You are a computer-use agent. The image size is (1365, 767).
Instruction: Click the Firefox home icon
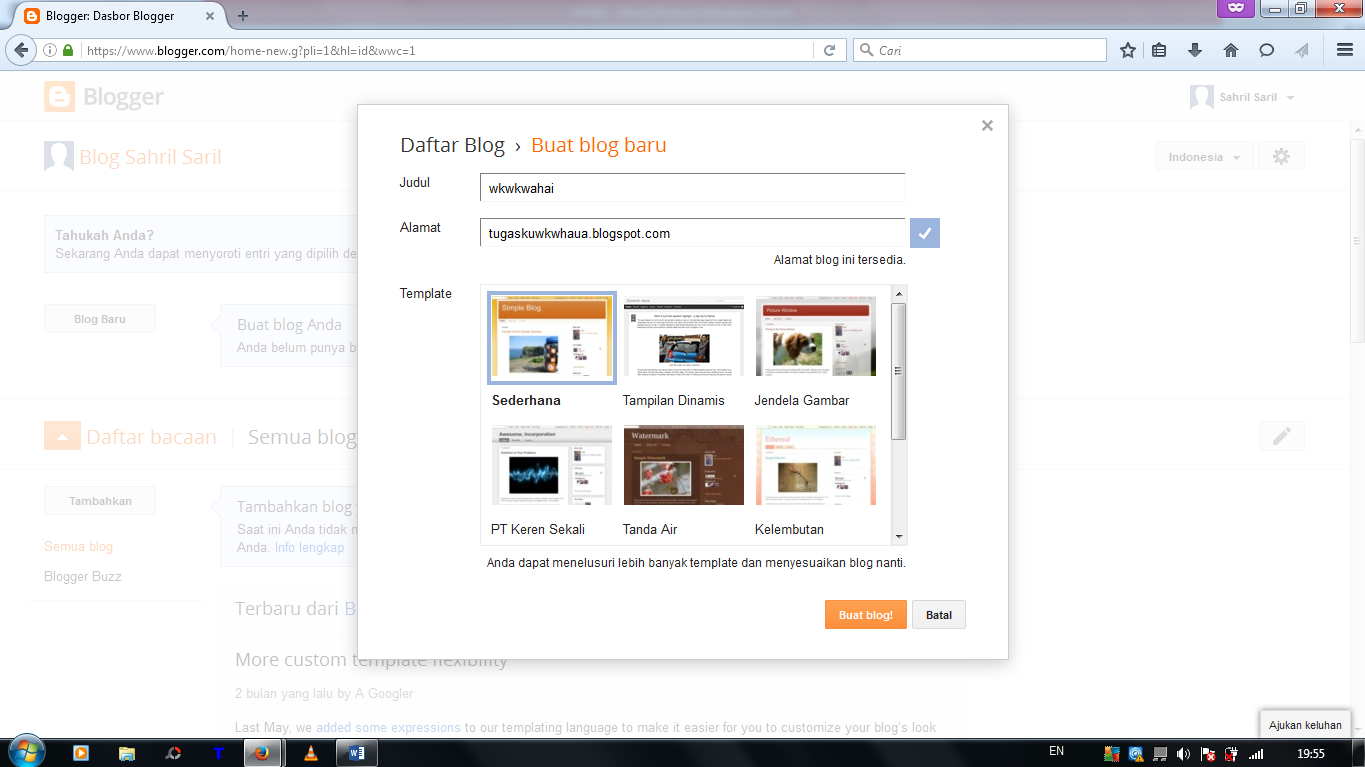pos(1231,50)
